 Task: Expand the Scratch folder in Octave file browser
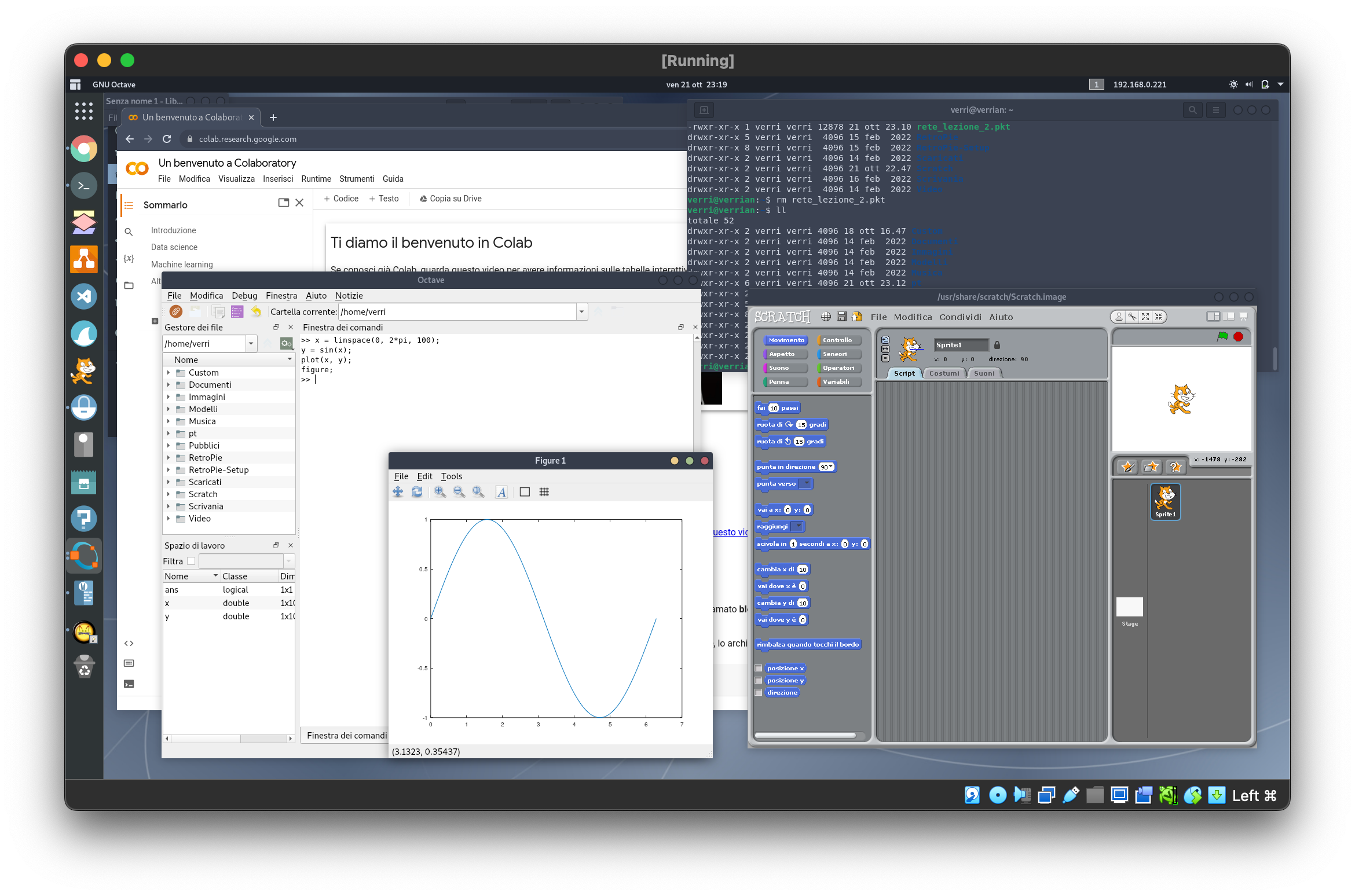(169, 494)
